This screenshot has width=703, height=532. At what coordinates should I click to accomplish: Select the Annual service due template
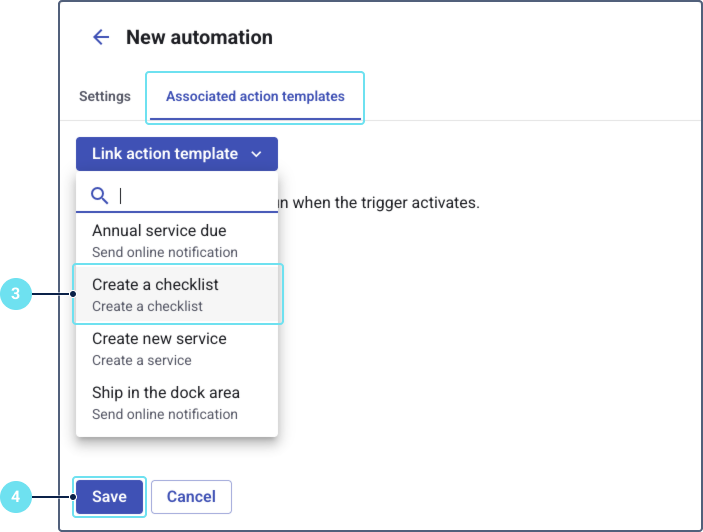click(x=159, y=231)
